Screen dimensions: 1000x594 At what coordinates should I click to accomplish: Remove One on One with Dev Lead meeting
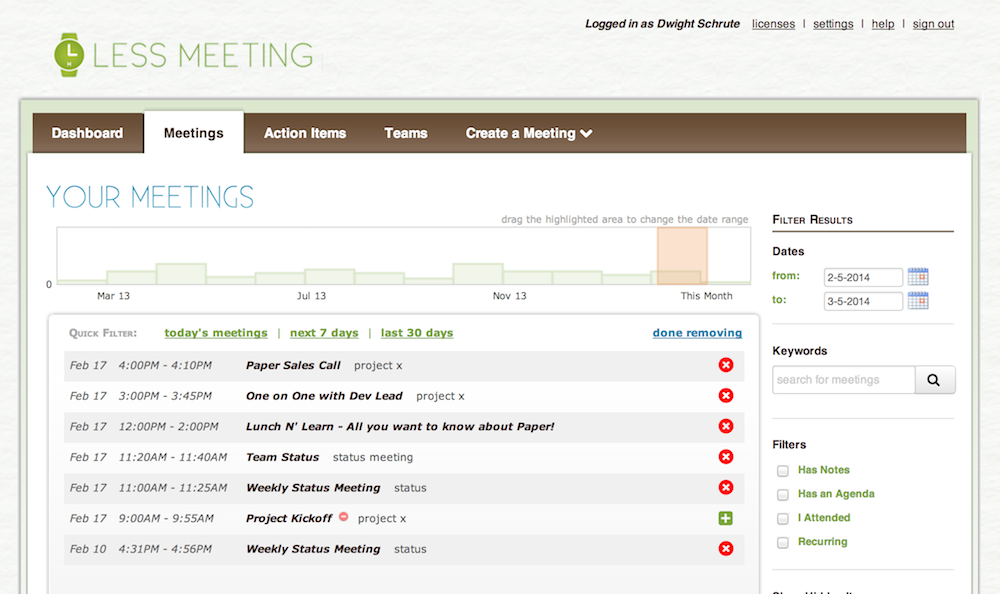coord(726,396)
